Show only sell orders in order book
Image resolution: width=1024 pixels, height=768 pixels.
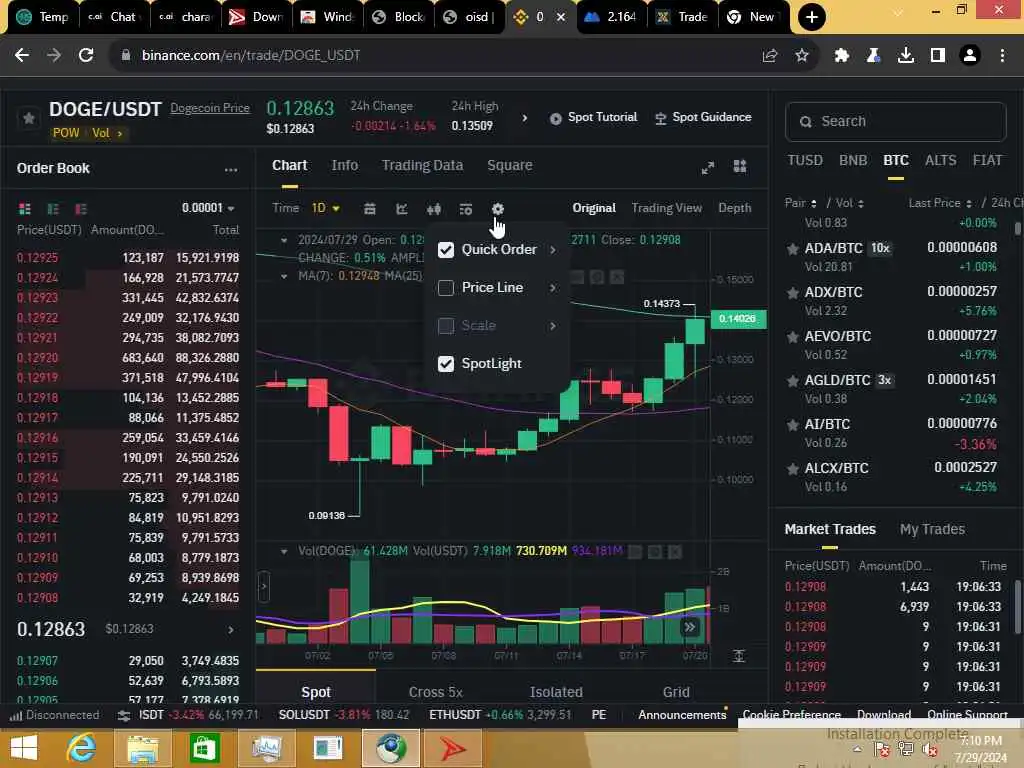coord(81,209)
